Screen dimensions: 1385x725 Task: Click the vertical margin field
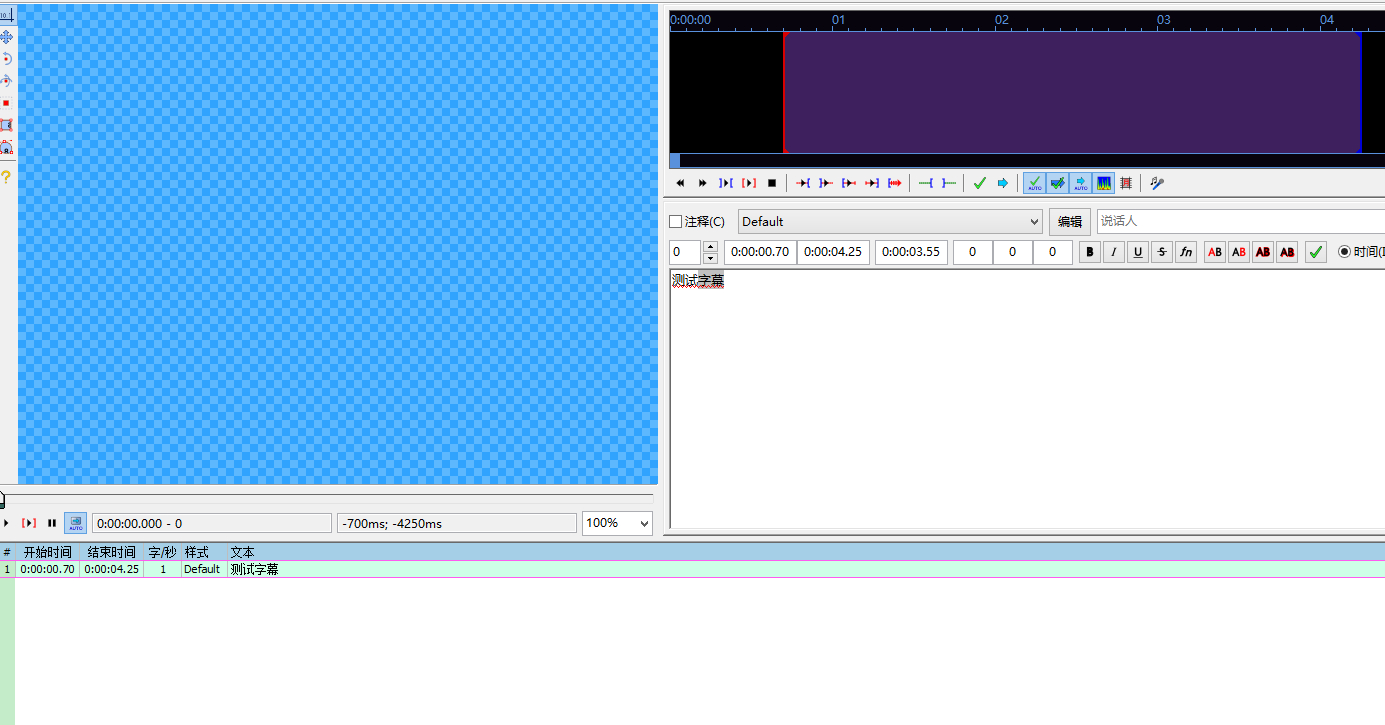[x=1052, y=252]
